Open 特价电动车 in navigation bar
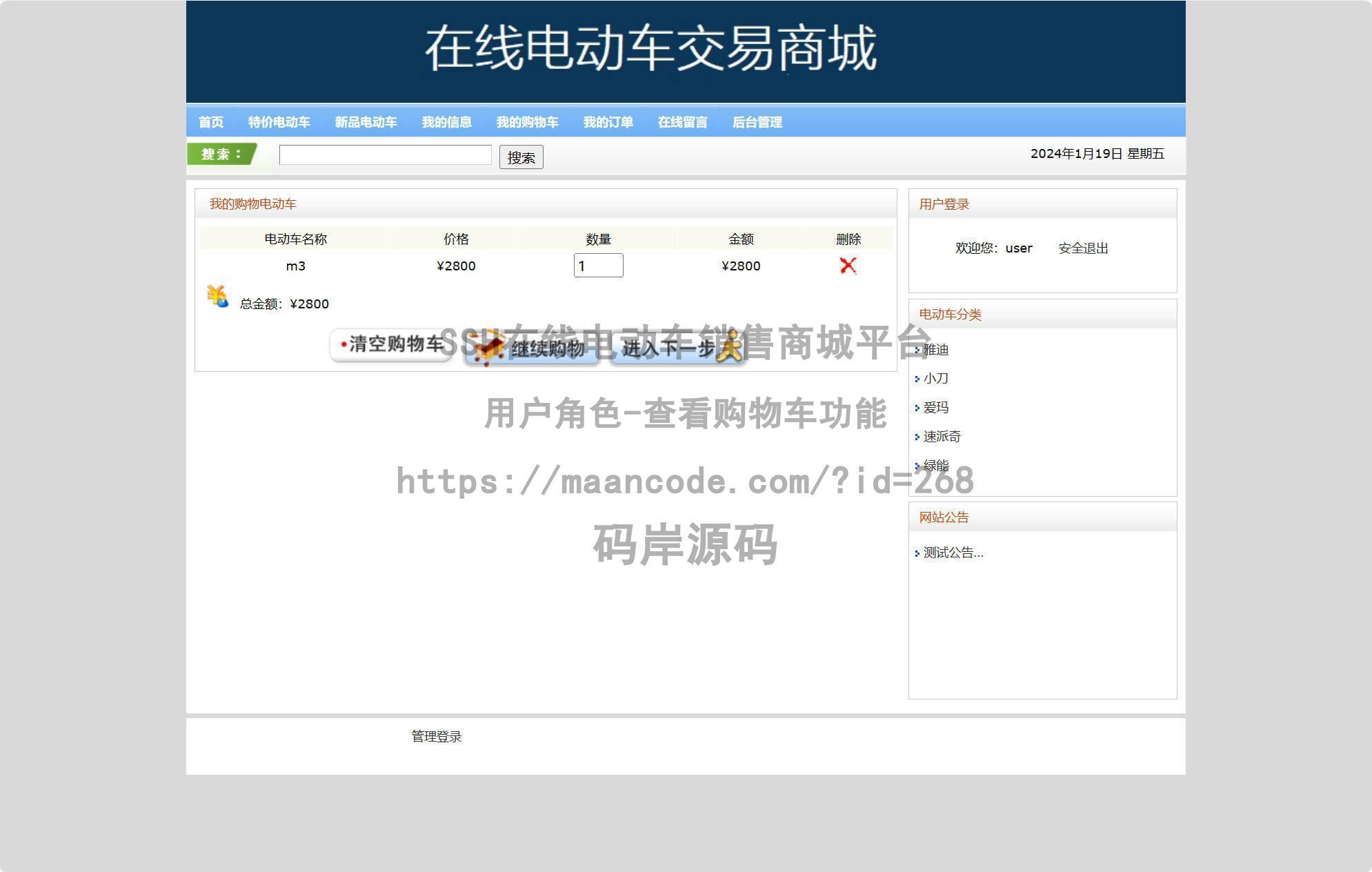This screenshot has height=872, width=1372. pos(279,122)
